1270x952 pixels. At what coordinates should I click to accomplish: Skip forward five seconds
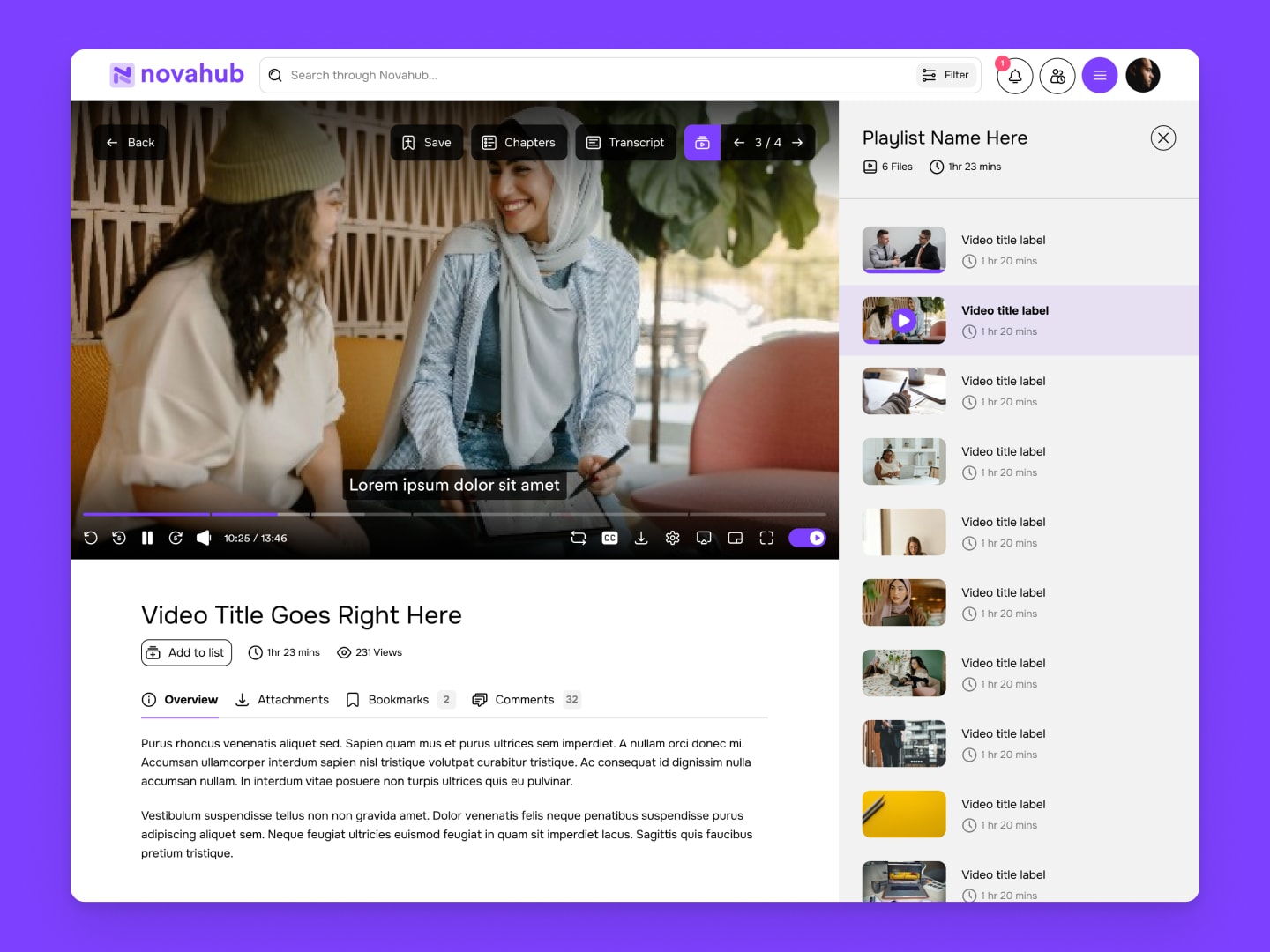pos(176,538)
